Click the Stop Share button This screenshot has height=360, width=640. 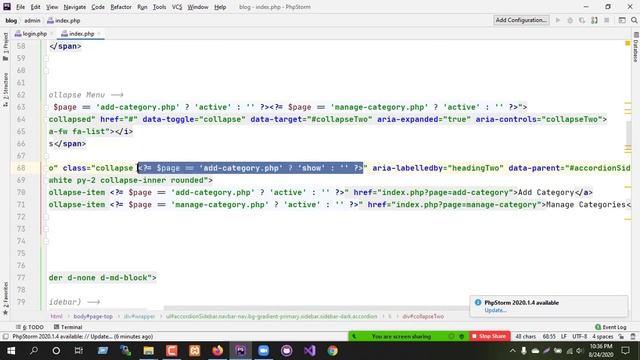489,336
